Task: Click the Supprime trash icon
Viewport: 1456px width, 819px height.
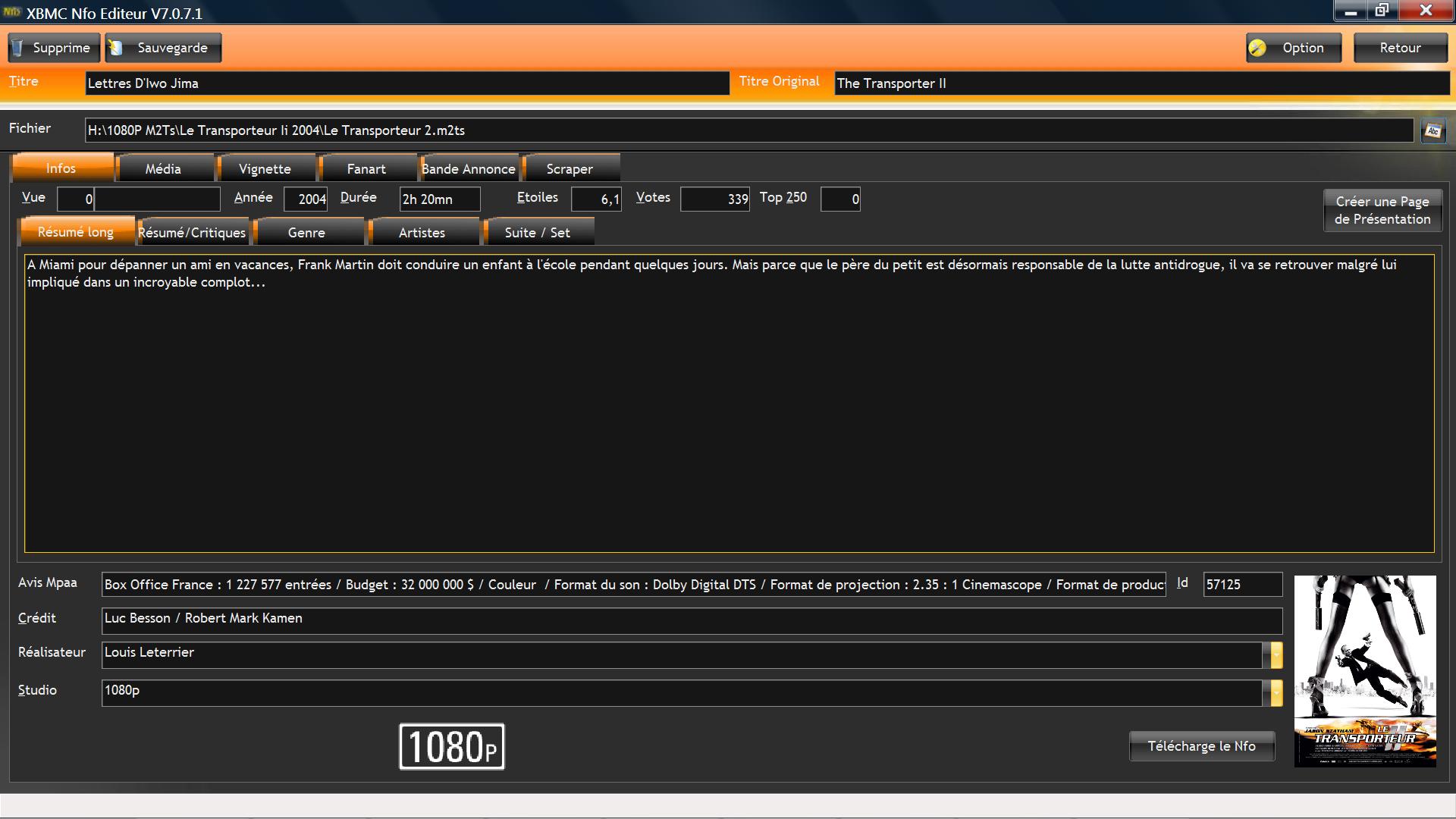Action: pos(17,48)
